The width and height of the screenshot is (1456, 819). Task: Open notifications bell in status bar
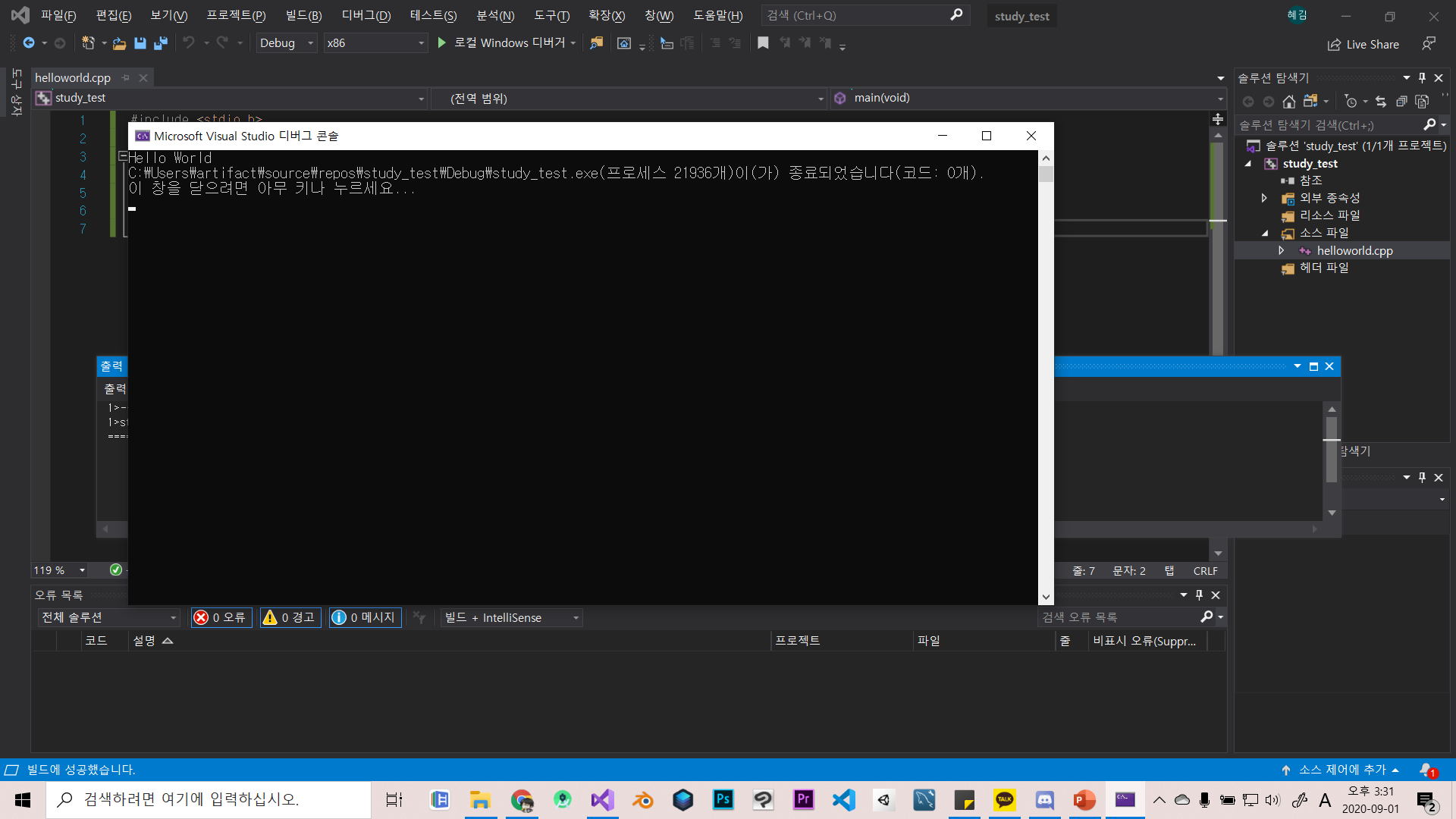pyautogui.click(x=1426, y=770)
